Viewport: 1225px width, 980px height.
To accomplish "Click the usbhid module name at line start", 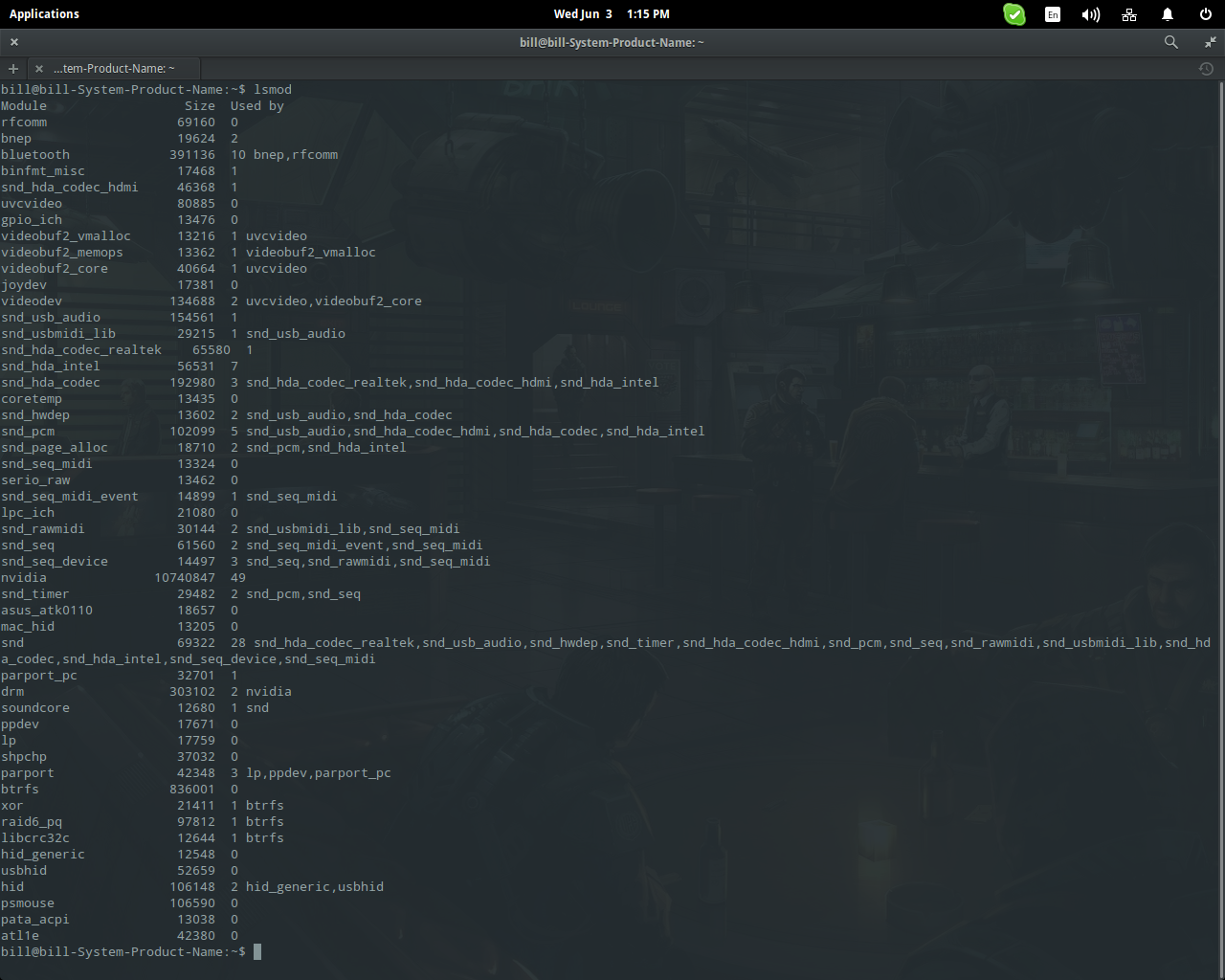I will pos(24,871).
